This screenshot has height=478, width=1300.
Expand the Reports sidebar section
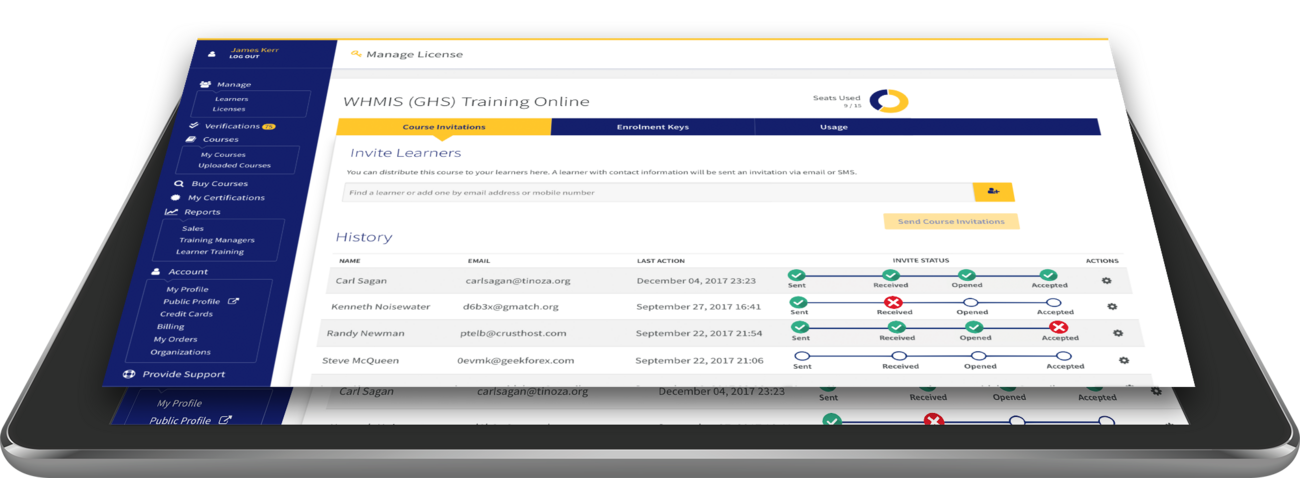point(202,212)
